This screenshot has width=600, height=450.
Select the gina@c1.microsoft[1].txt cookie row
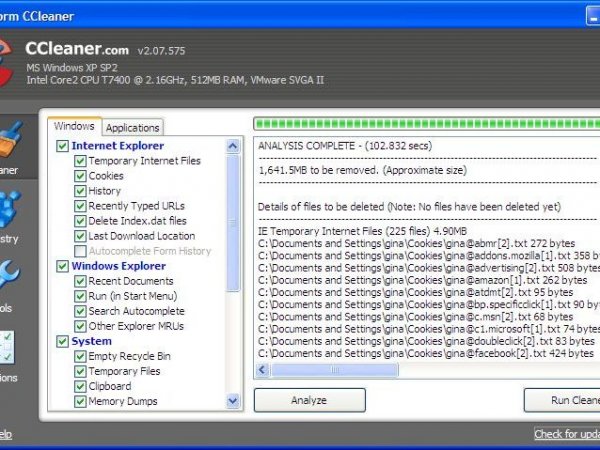tap(429, 329)
